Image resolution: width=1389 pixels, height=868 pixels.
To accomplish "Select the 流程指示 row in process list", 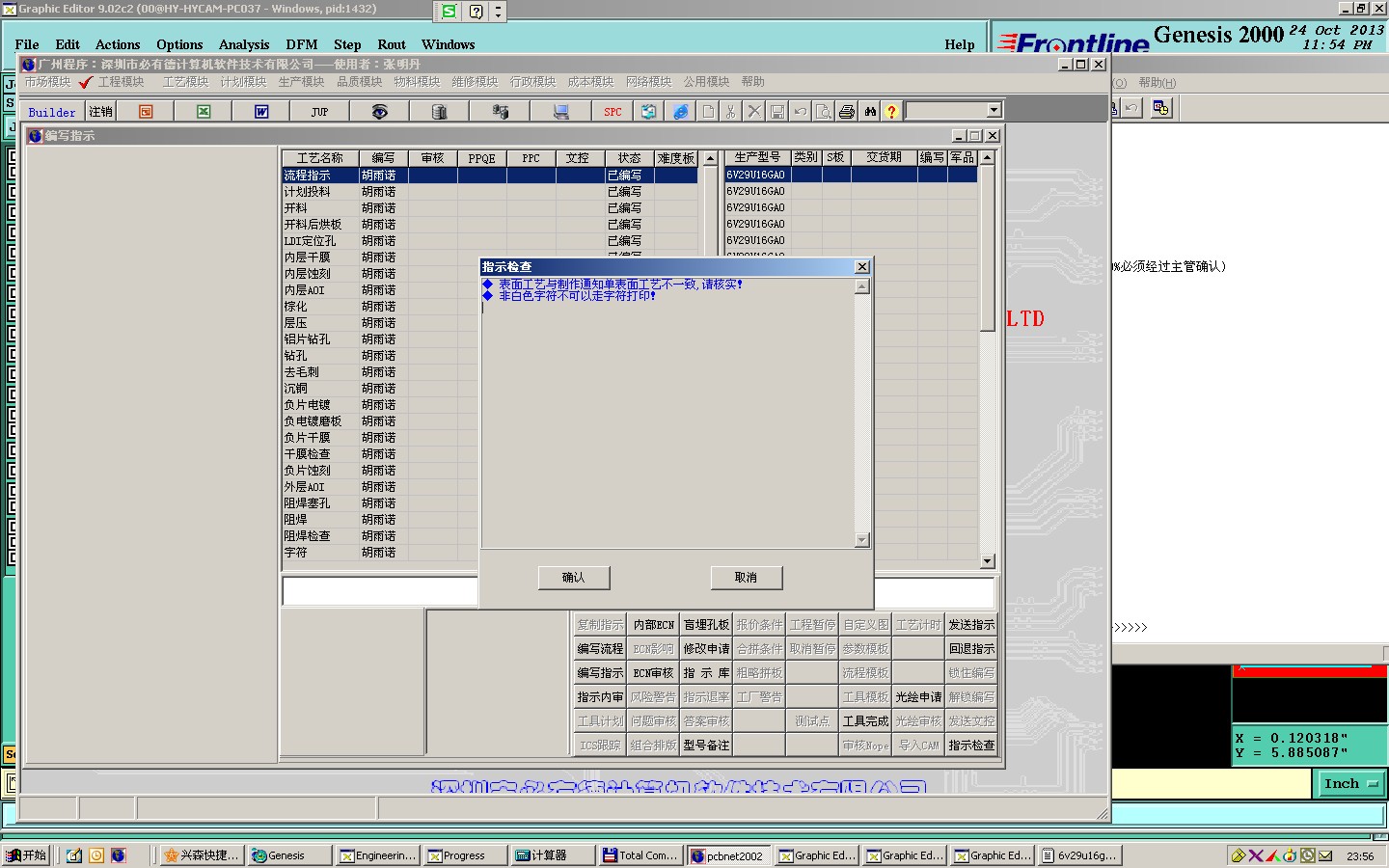I will coord(490,176).
